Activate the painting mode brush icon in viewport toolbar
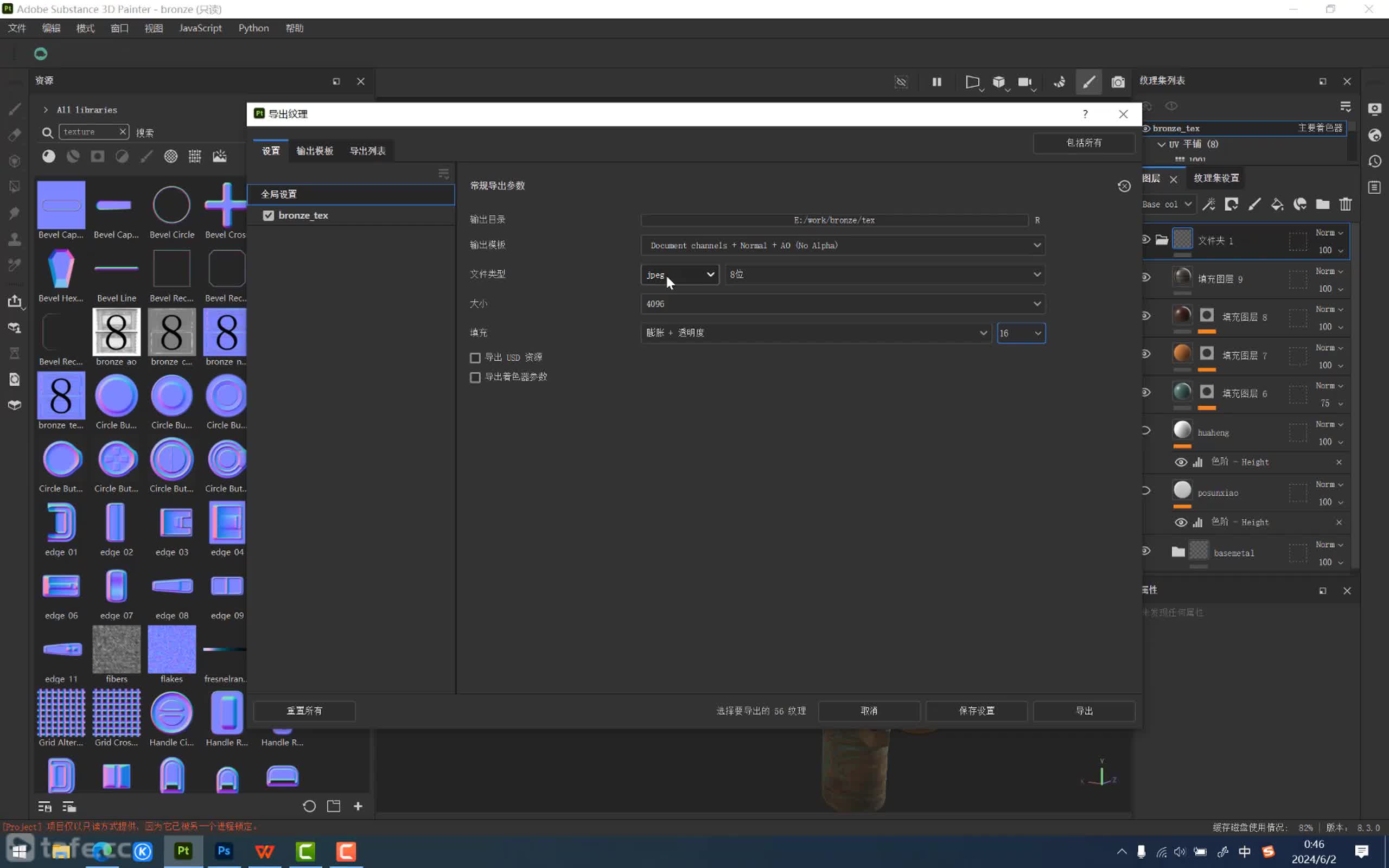1389x868 pixels. tap(1089, 82)
